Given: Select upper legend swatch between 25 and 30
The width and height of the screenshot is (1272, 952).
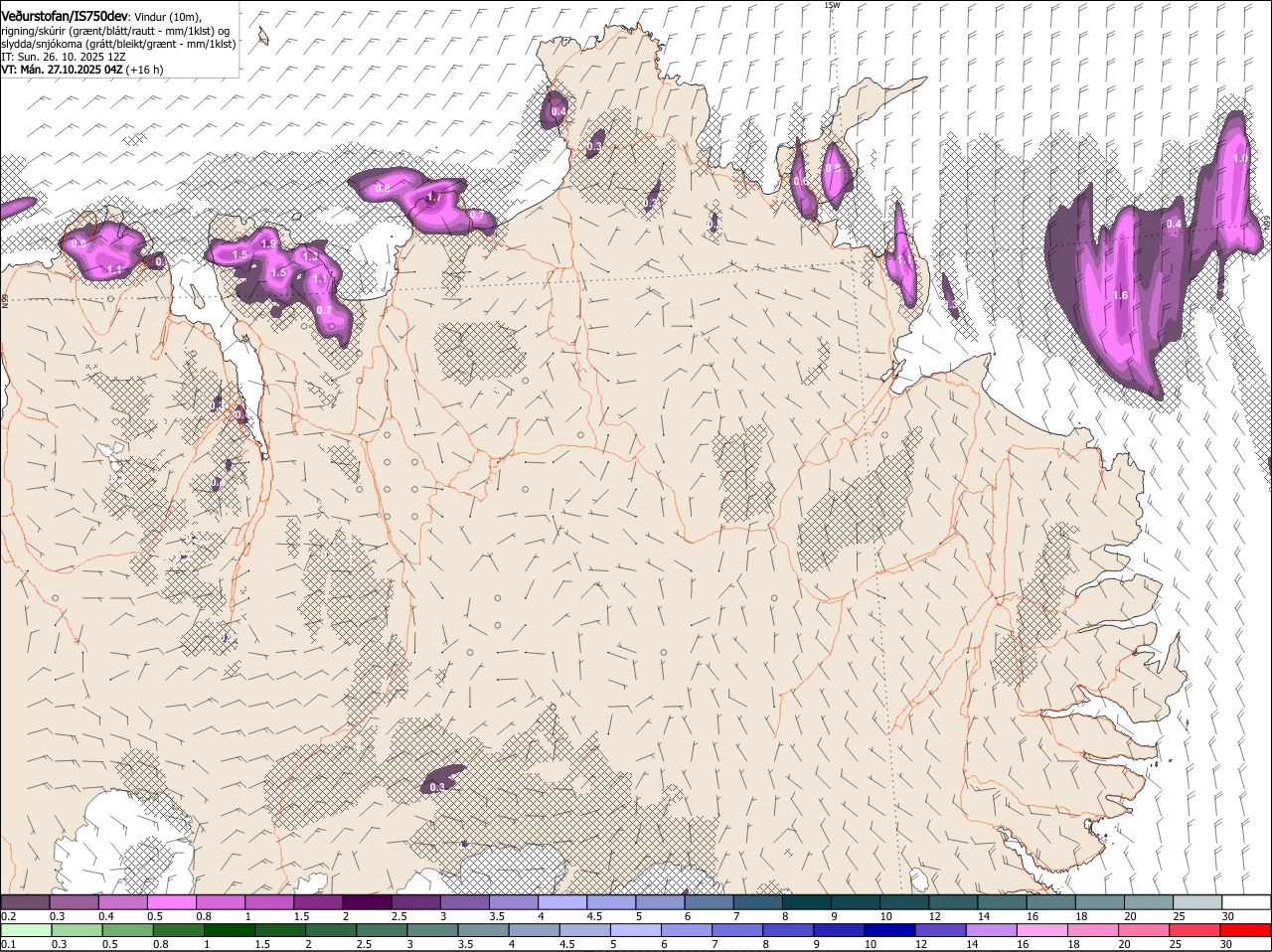Looking at the screenshot, I should (x=1197, y=902).
